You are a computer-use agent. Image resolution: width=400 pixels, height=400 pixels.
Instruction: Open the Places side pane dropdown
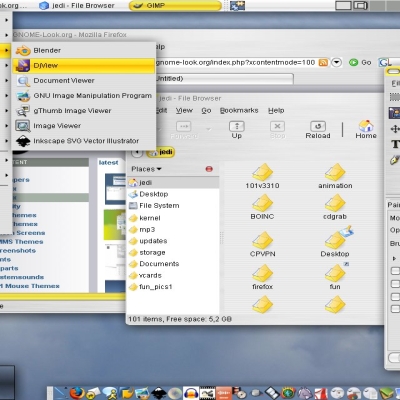146,169
